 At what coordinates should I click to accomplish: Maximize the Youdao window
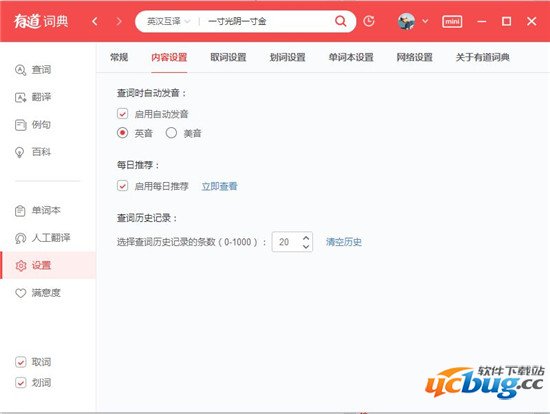coord(506,22)
